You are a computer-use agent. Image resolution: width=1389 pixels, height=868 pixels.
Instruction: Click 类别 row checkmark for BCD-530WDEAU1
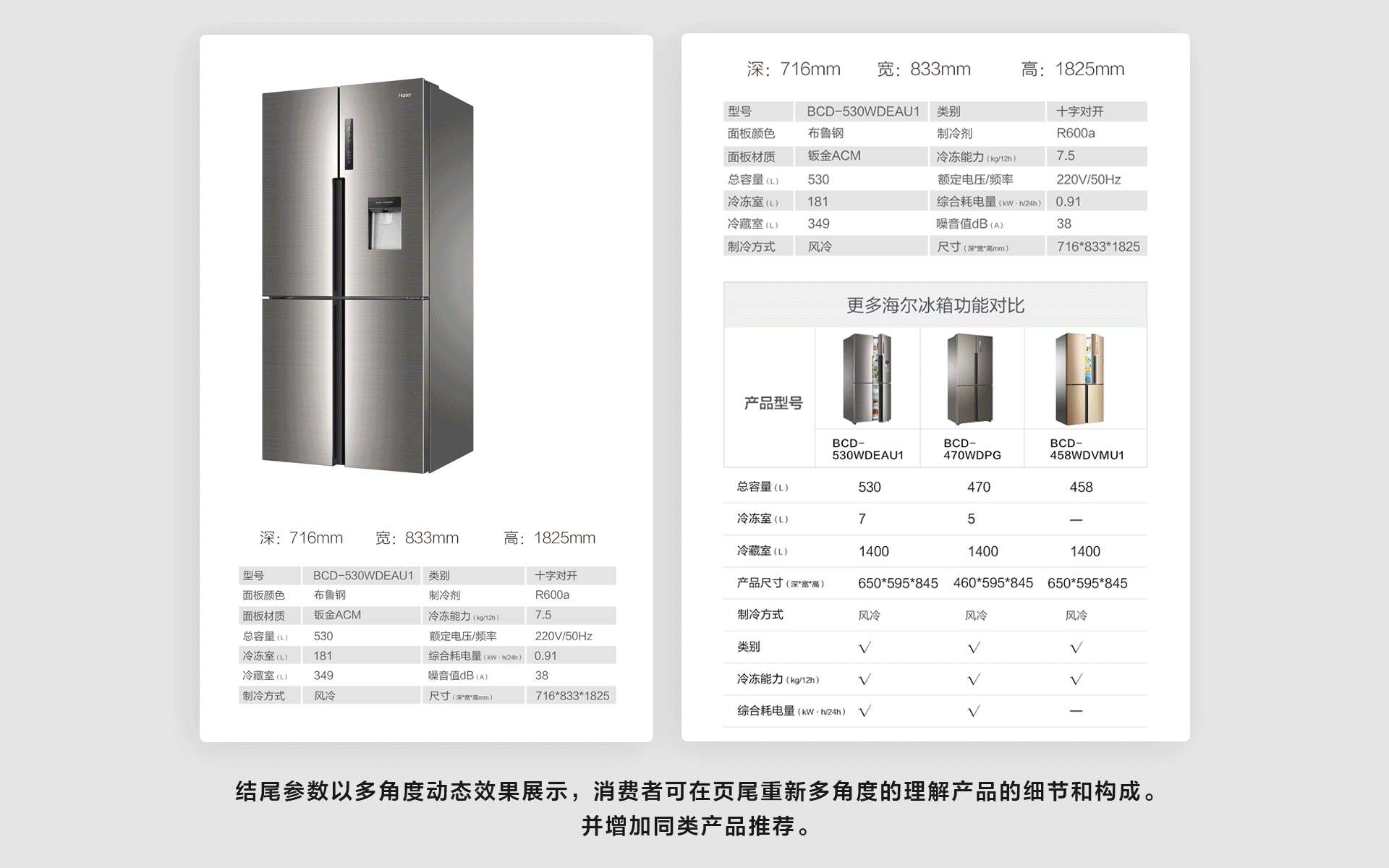pos(865,647)
